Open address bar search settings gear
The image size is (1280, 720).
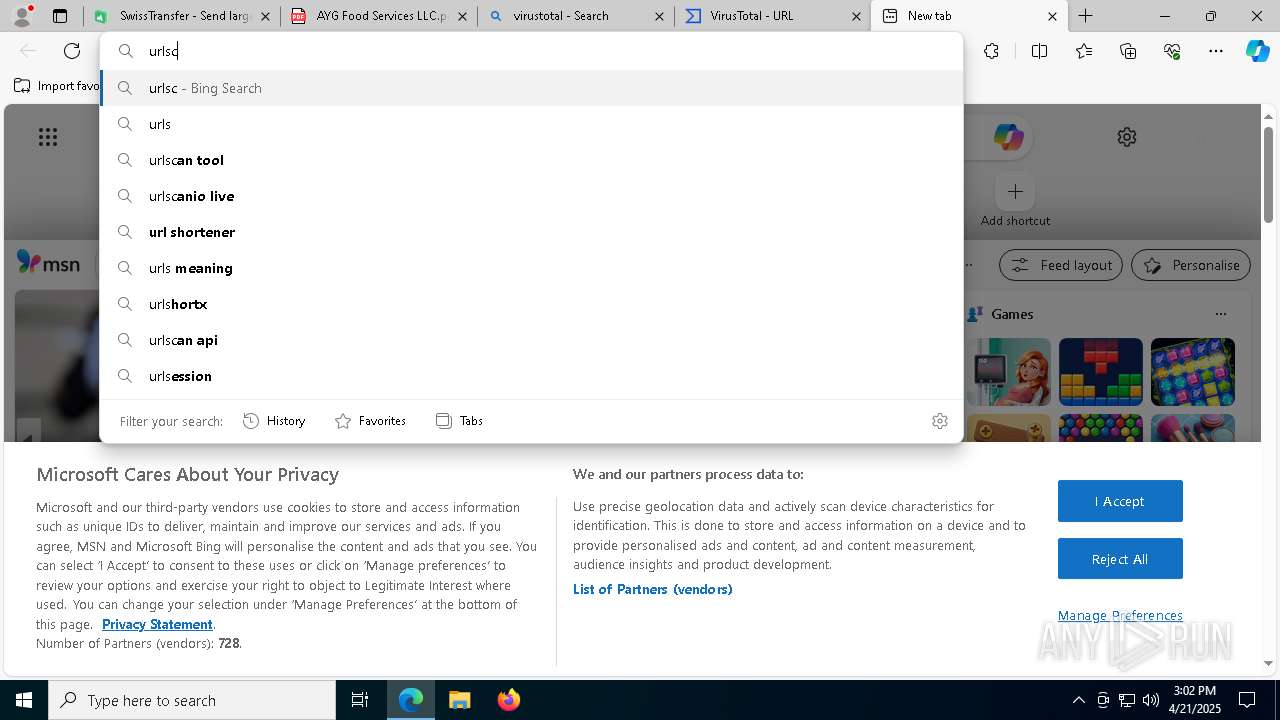tap(940, 421)
